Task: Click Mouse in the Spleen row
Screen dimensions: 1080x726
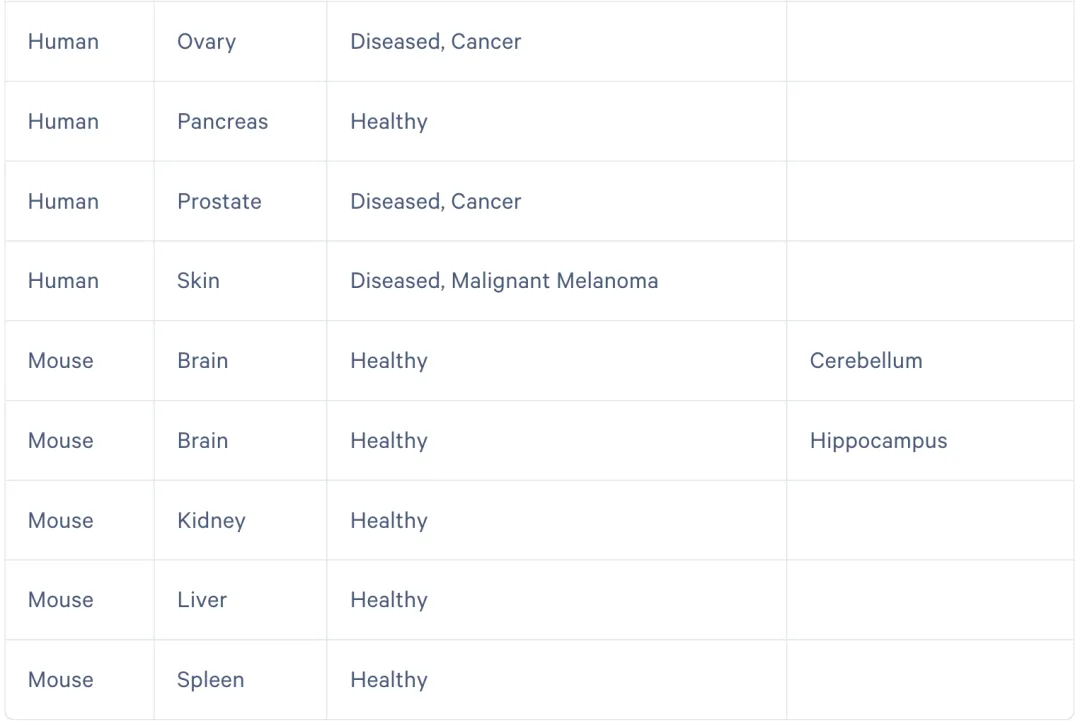Action: tap(60, 680)
